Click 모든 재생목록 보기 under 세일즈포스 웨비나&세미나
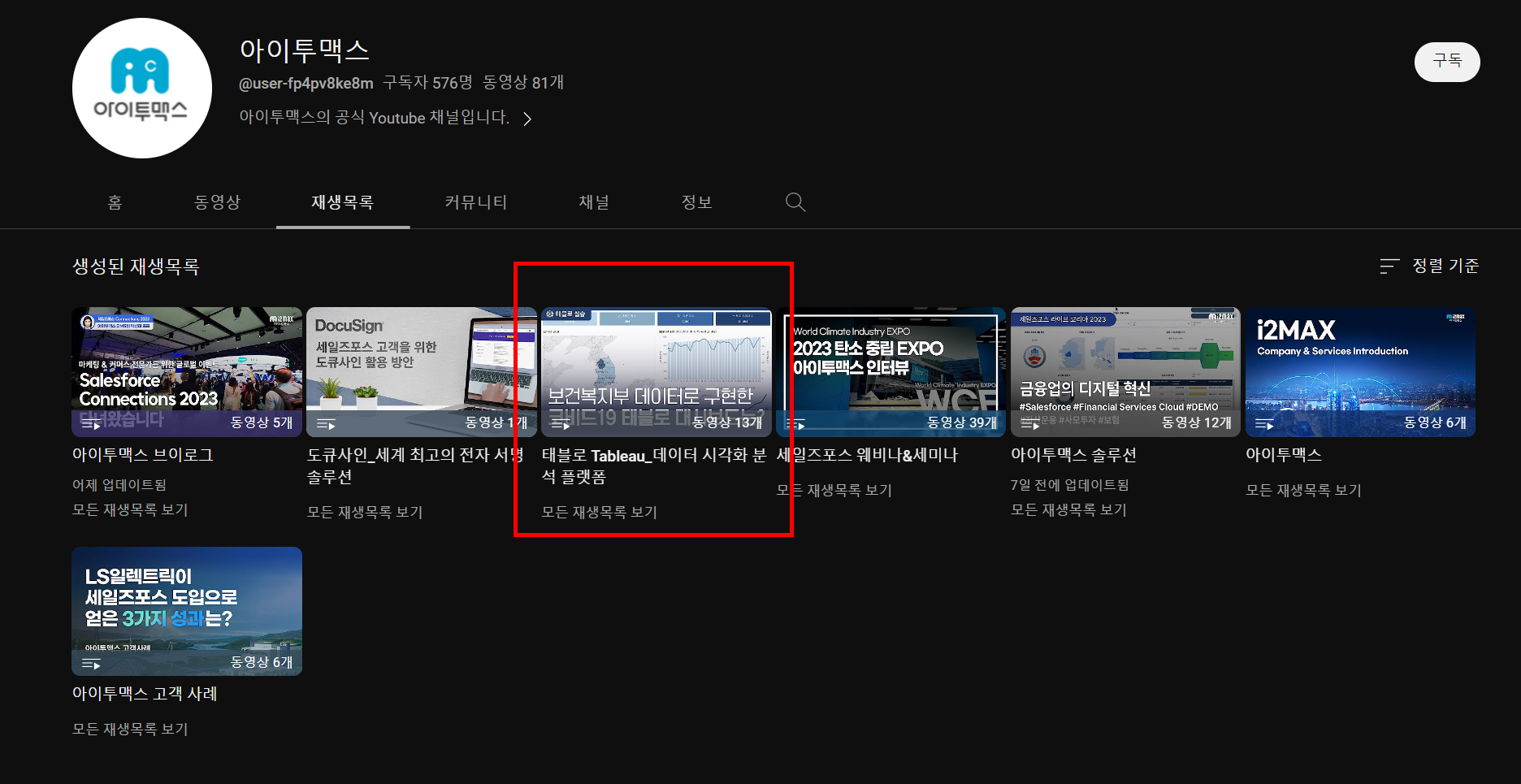 point(834,491)
